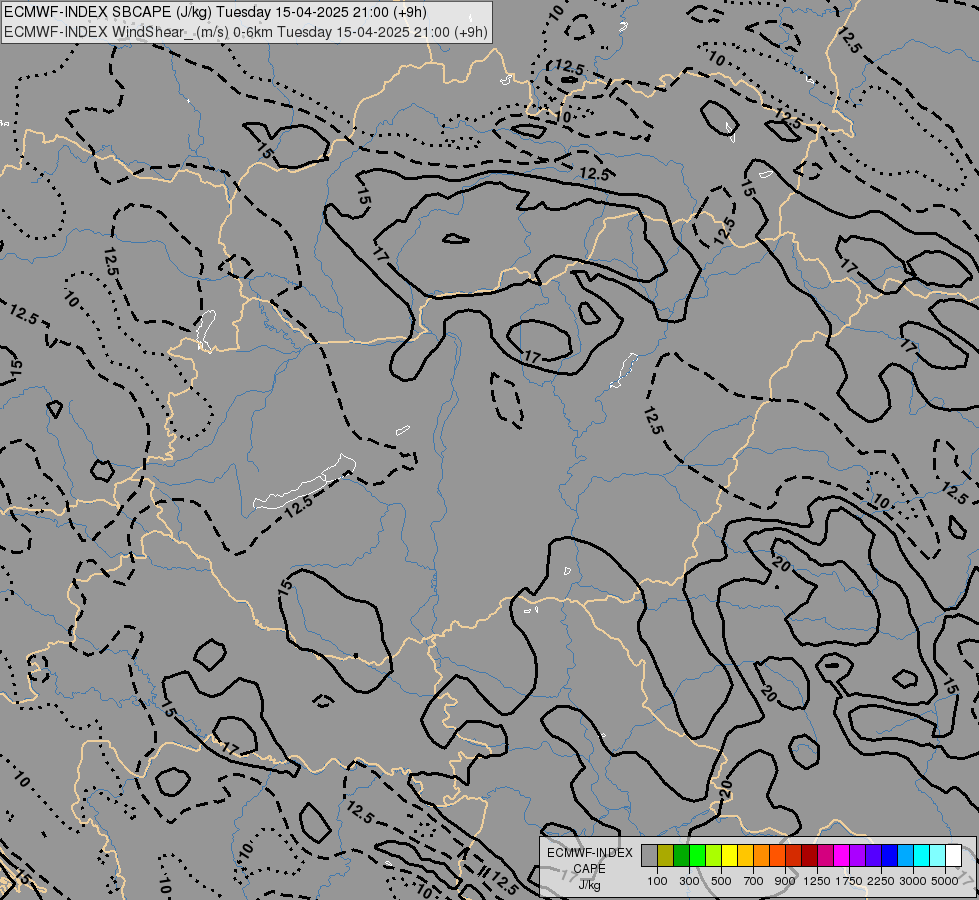Viewport: 979px width, 900px height.
Task: Select the pure blue legend swatch
Action: pyautogui.click(x=890, y=856)
